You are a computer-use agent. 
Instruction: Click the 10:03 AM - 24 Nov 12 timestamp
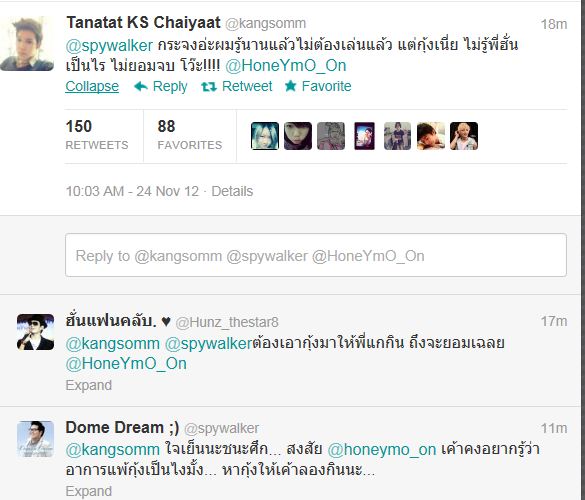point(132,191)
